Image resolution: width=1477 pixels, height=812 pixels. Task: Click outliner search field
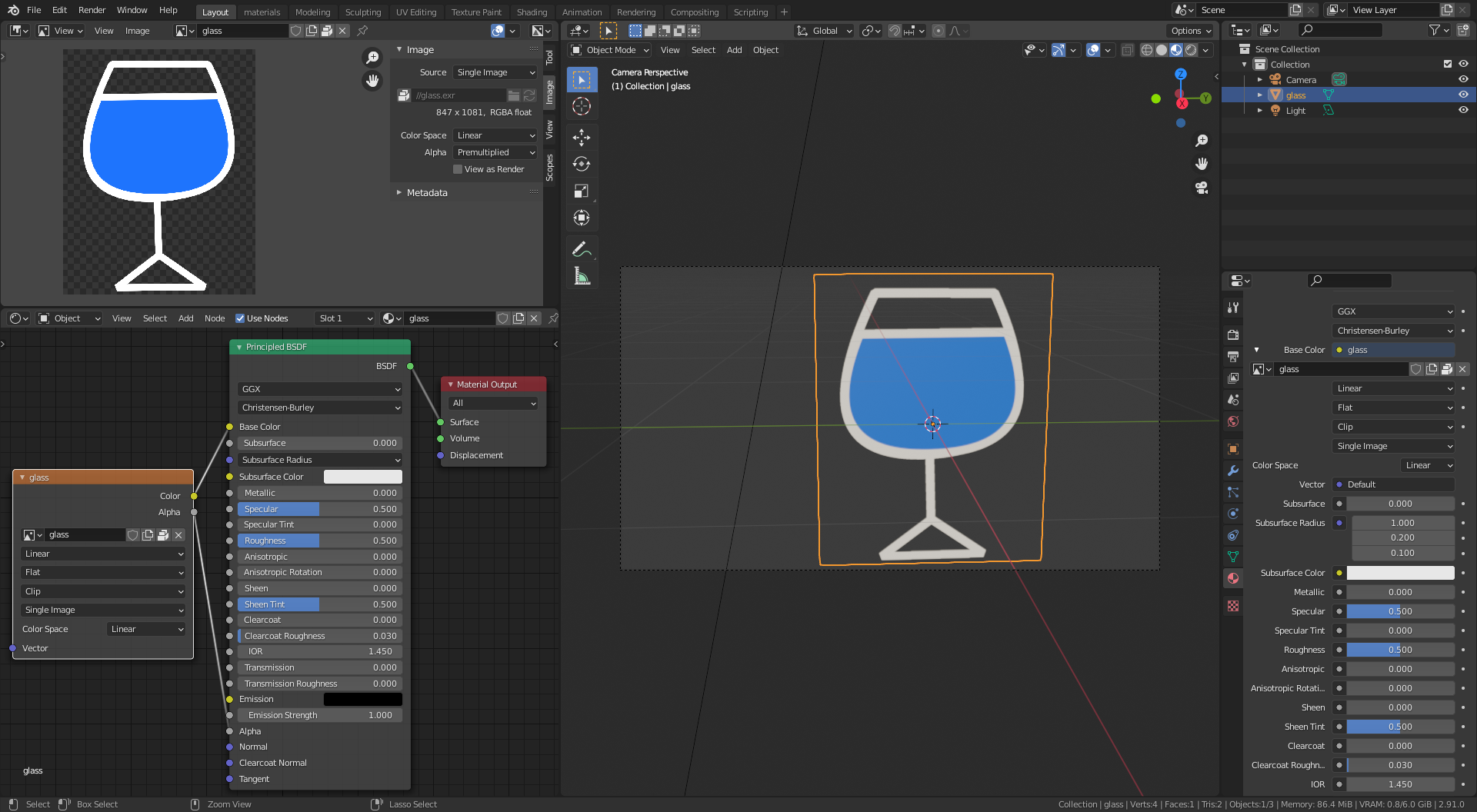1340,30
